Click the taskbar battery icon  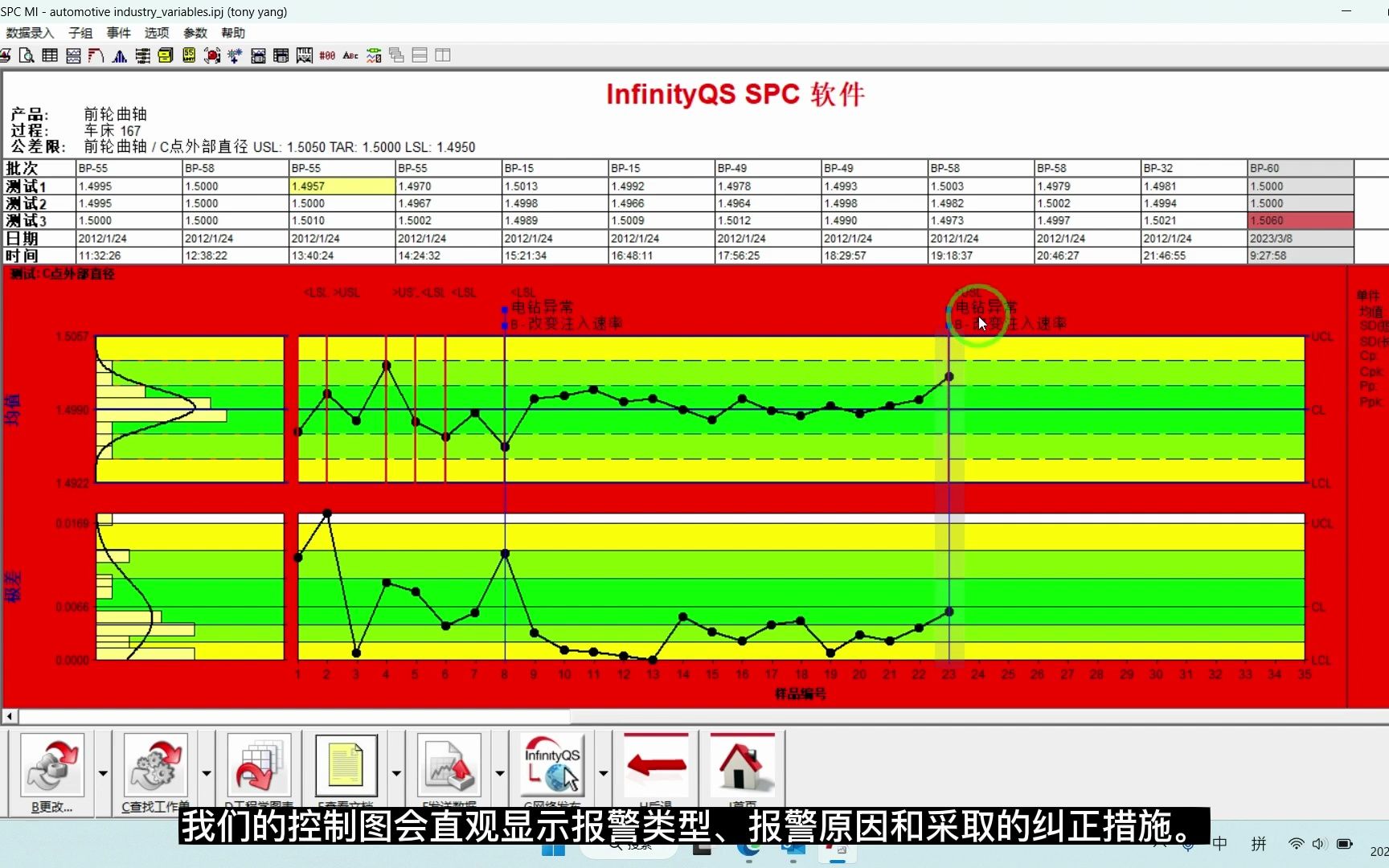[1344, 844]
